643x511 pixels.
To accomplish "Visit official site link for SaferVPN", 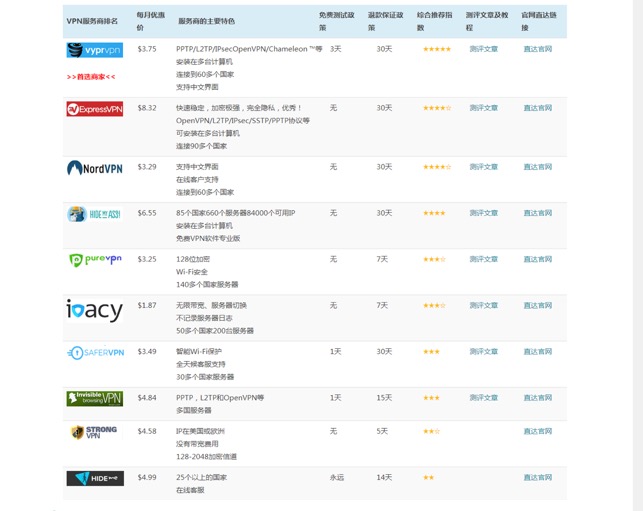I will coord(538,351).
